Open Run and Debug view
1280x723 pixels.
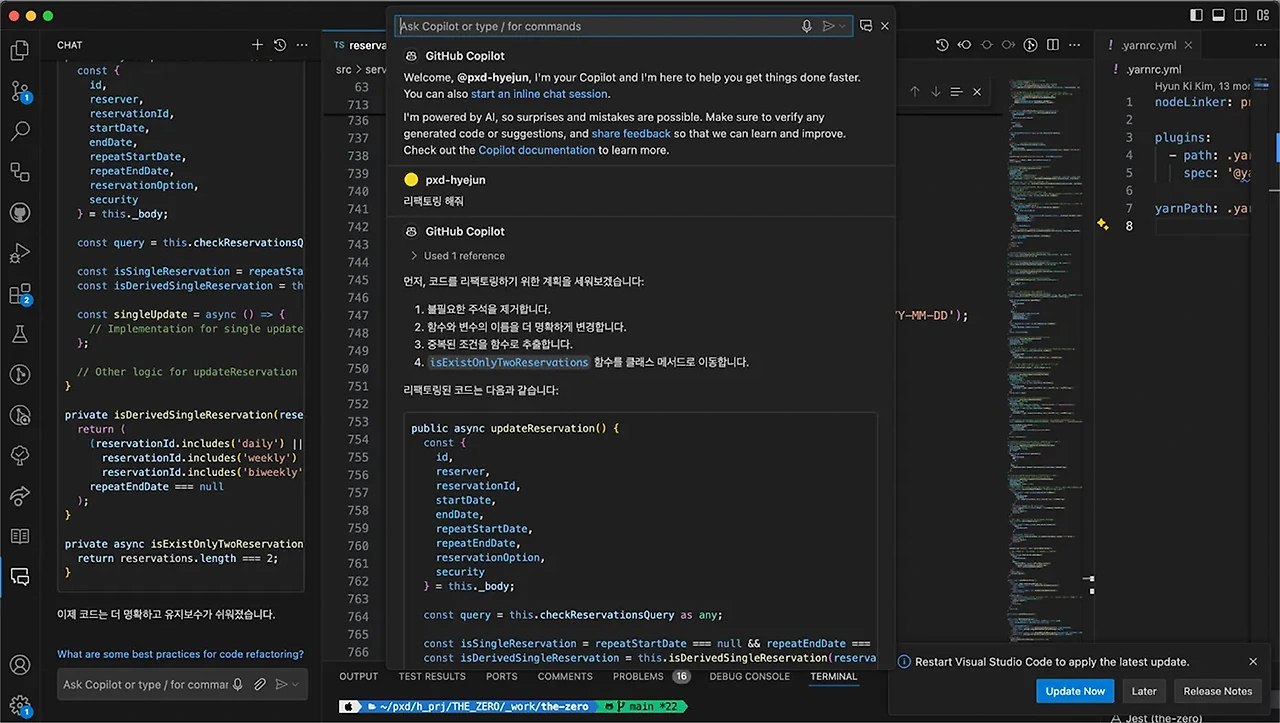pos(20,253)
